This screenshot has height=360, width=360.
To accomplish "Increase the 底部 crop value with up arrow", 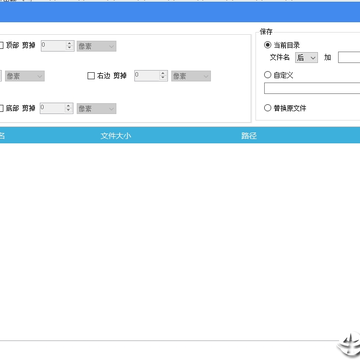I will pos(68,106).
